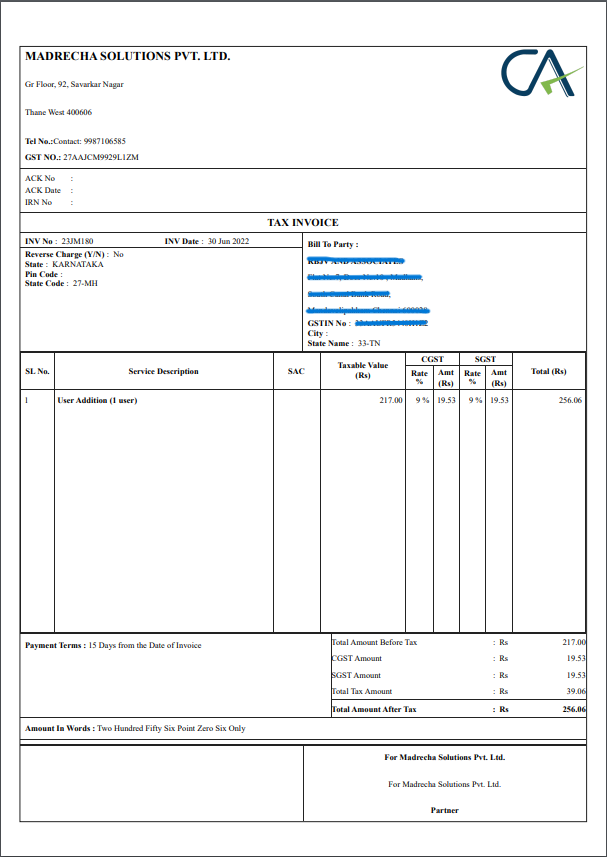Screen dimensions: 607x857
Task: Click the Taxable Value (Rs) column header
Action: (x=363, y=371)
